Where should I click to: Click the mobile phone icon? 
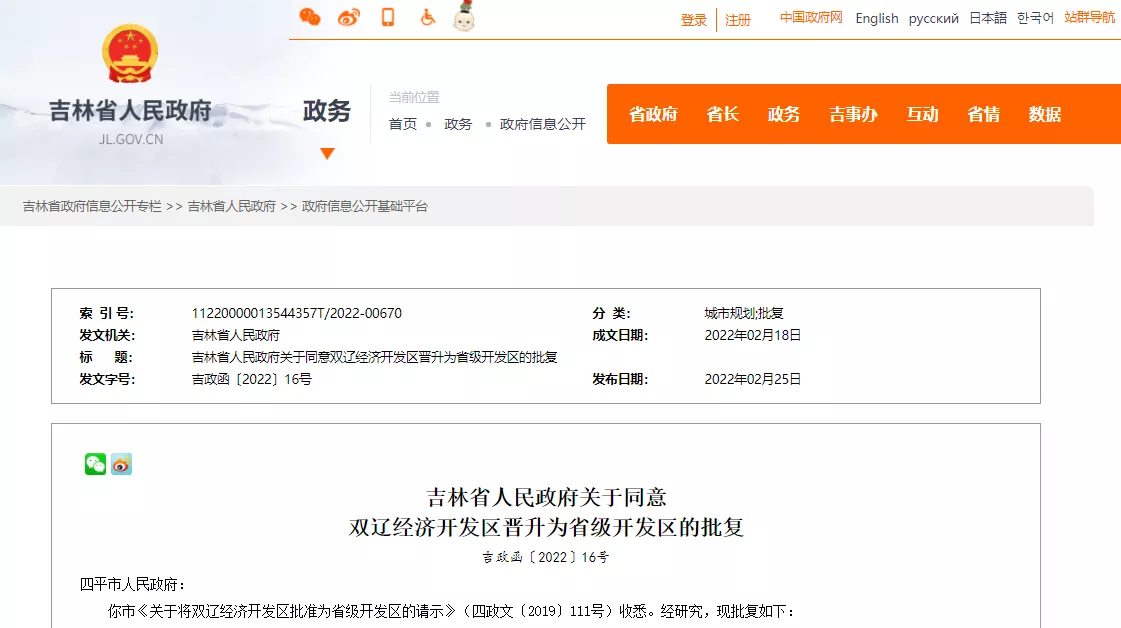388,17
